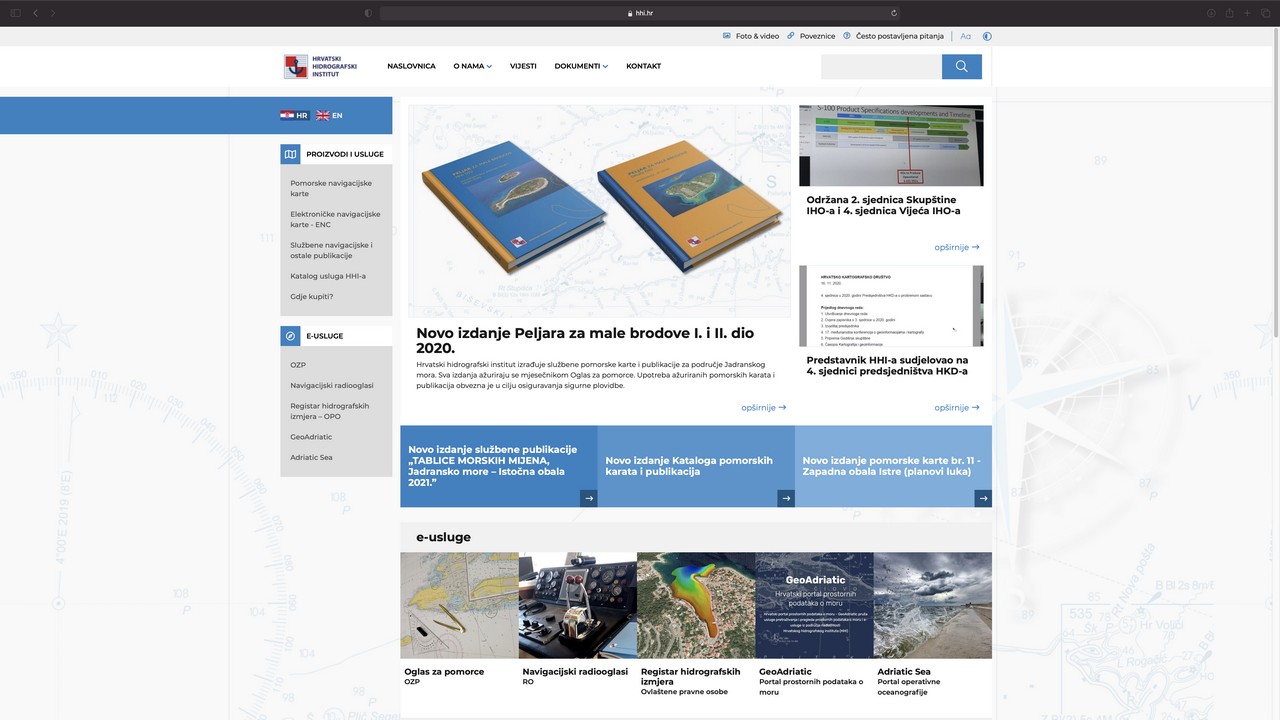Open the Hrvatski Hidrografski Institut logo
1280x720 pixels.
pos(320,67)
